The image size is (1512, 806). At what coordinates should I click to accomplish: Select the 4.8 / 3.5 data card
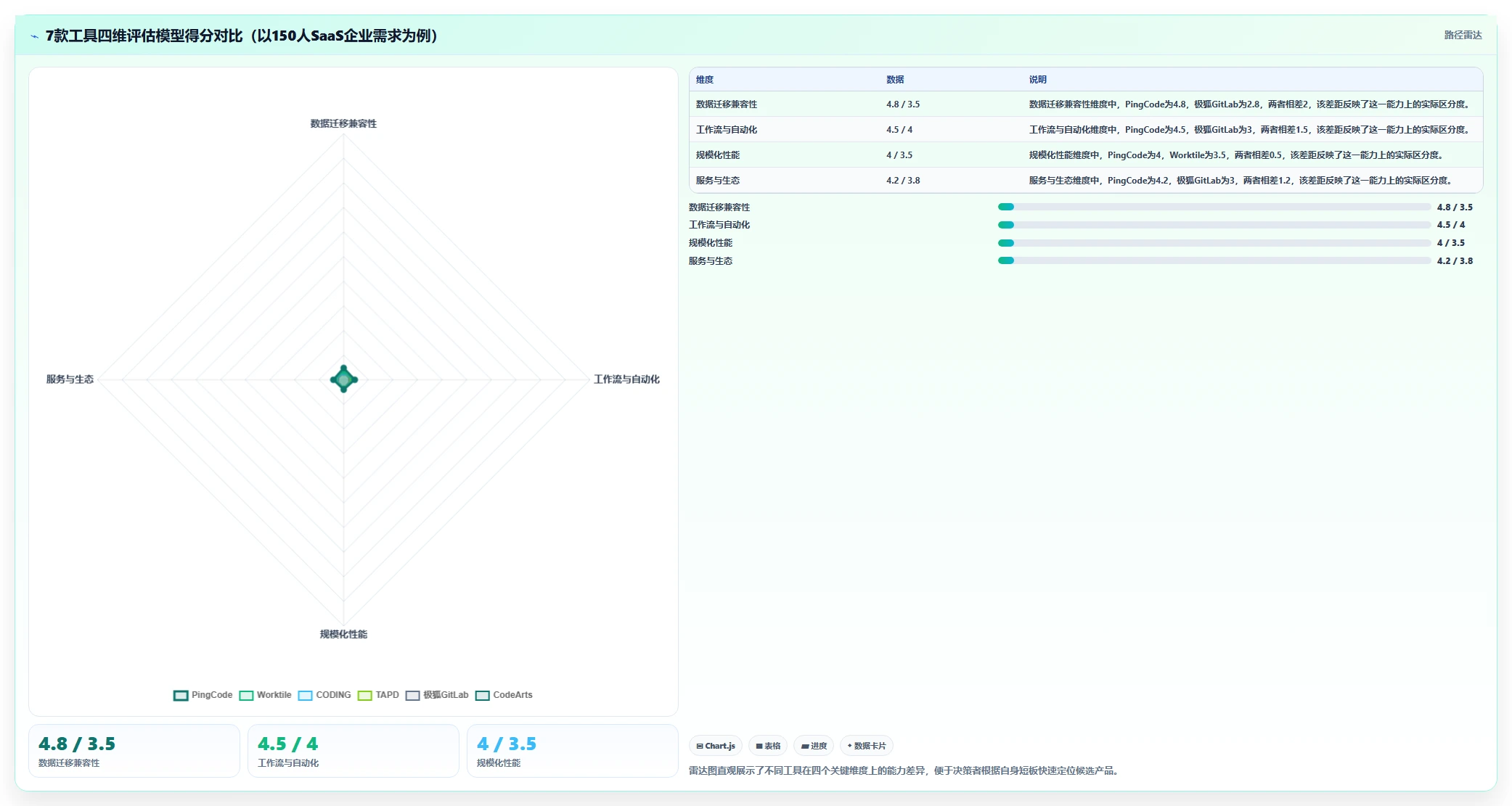click(x=134, y=751)
